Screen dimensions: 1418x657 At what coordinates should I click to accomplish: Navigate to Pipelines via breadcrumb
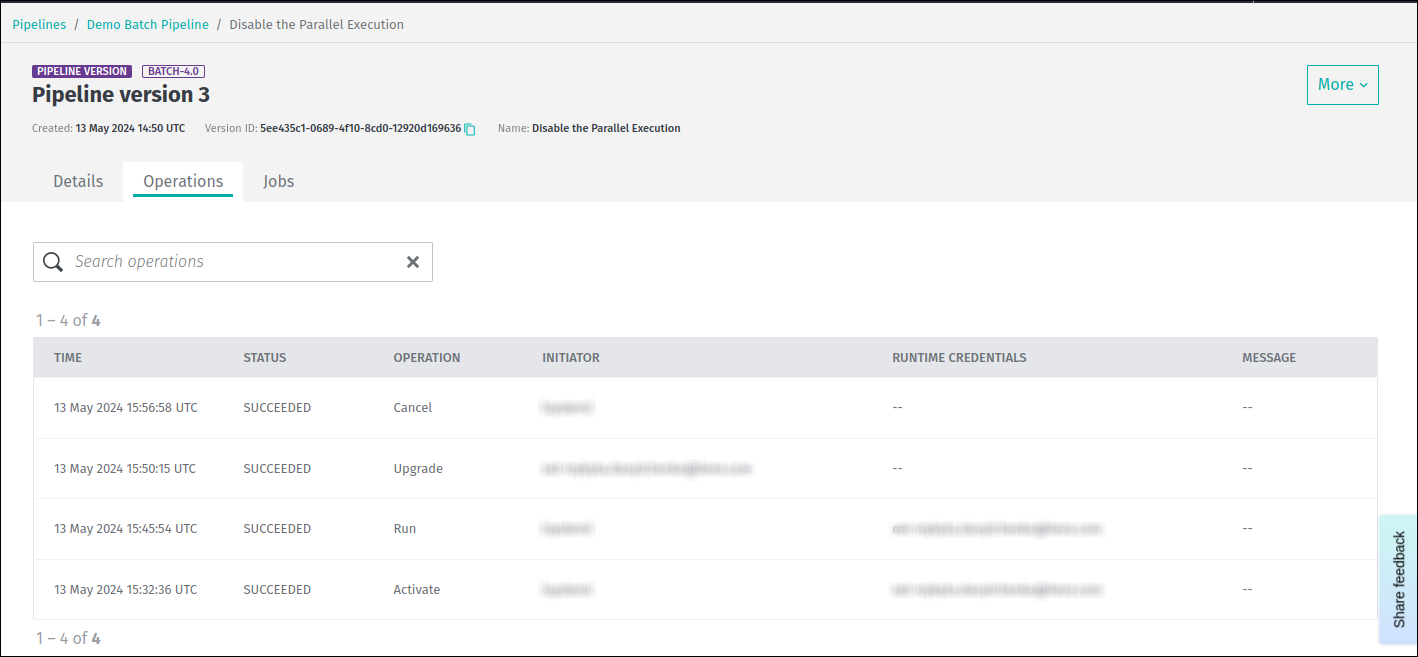39,24
